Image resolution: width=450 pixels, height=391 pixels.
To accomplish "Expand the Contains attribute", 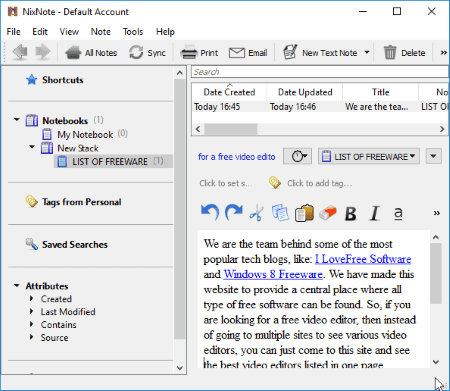I will coord(31,324).
